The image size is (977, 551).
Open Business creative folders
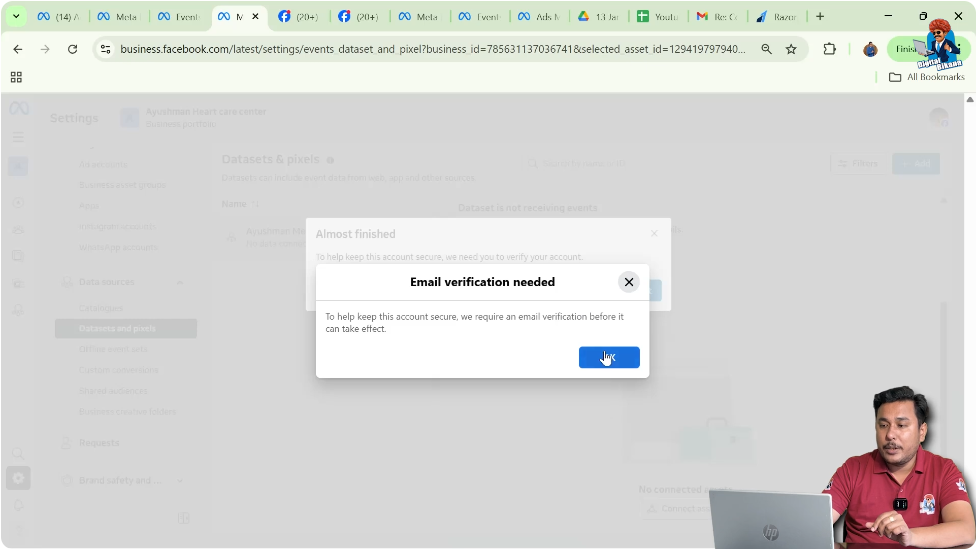pyautogui.click(x=127, y=411)
